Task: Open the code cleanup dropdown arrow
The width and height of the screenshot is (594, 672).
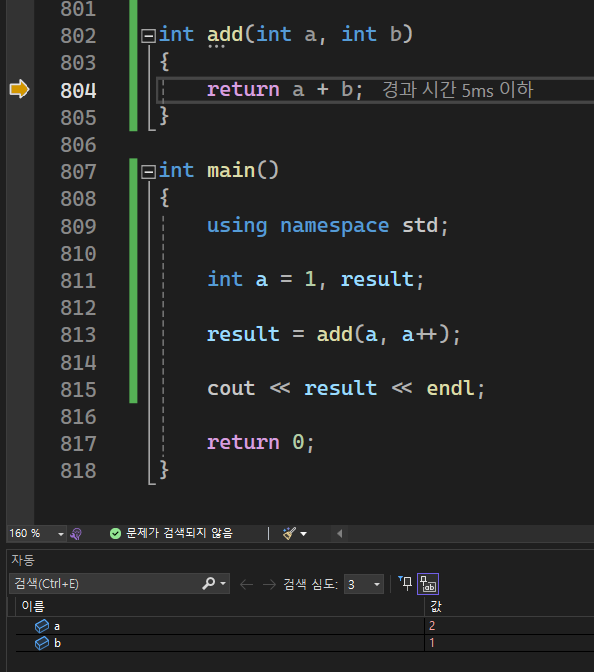Action: 303,534
